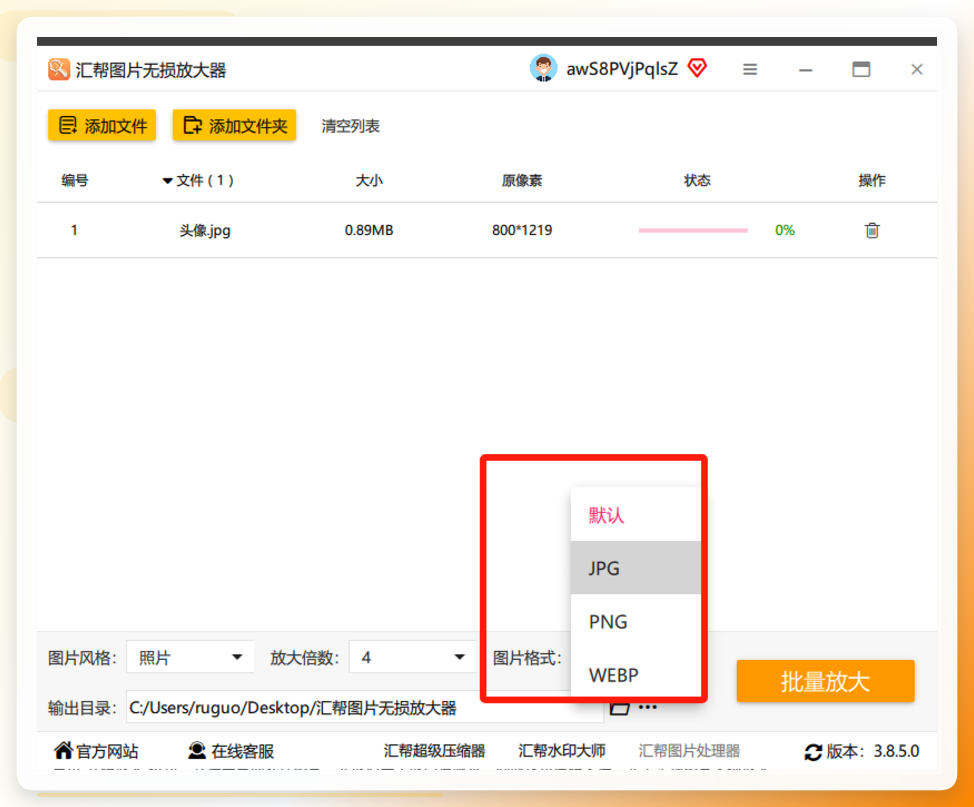Open 汇帮图片处理器 link
The width and height of the screenshot is (974, 807).
[x=689, y=750]
